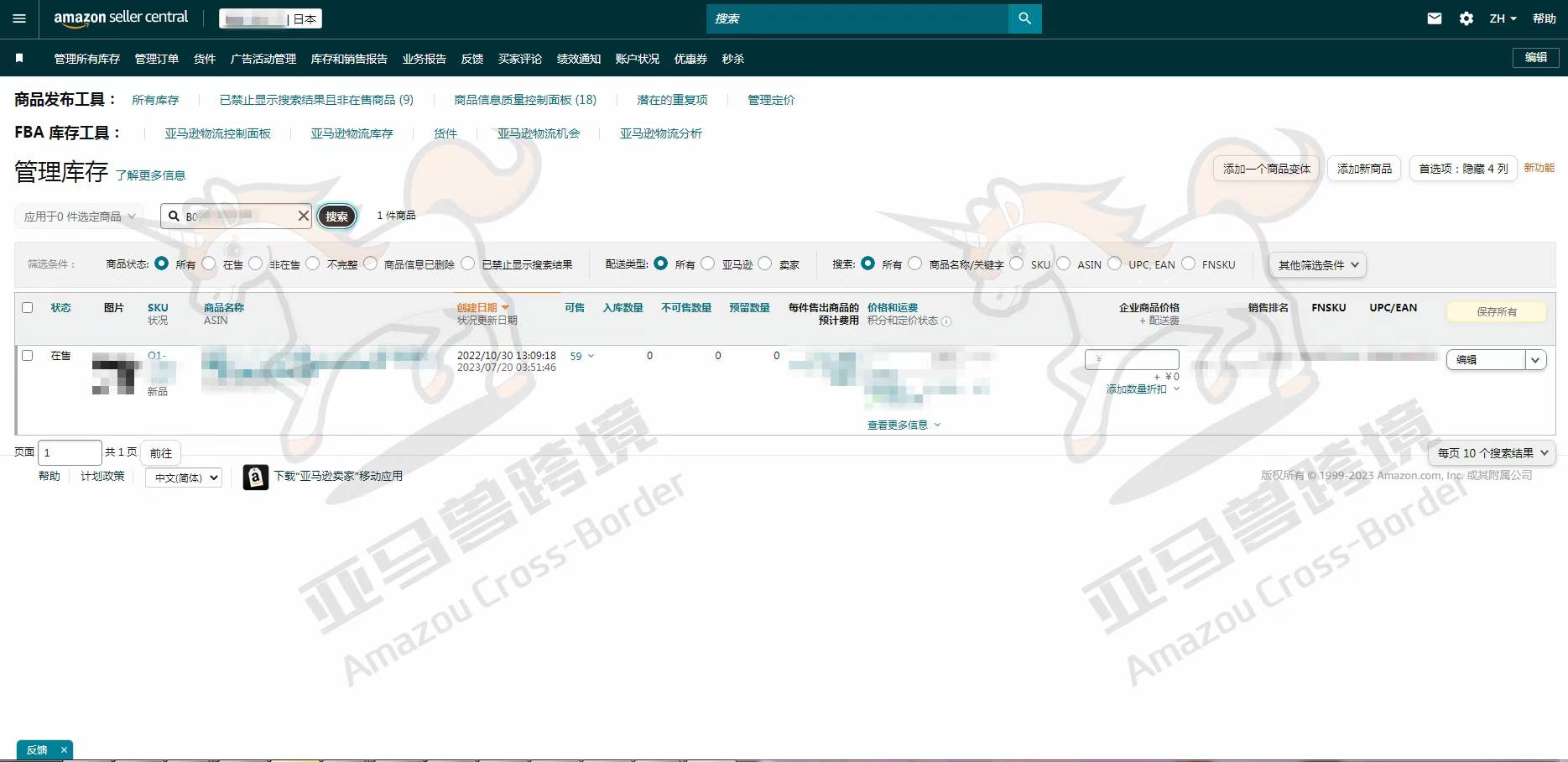1568x762 pixels.
Task: Focus the enterprise price ¥ input
Action: 1132,359
